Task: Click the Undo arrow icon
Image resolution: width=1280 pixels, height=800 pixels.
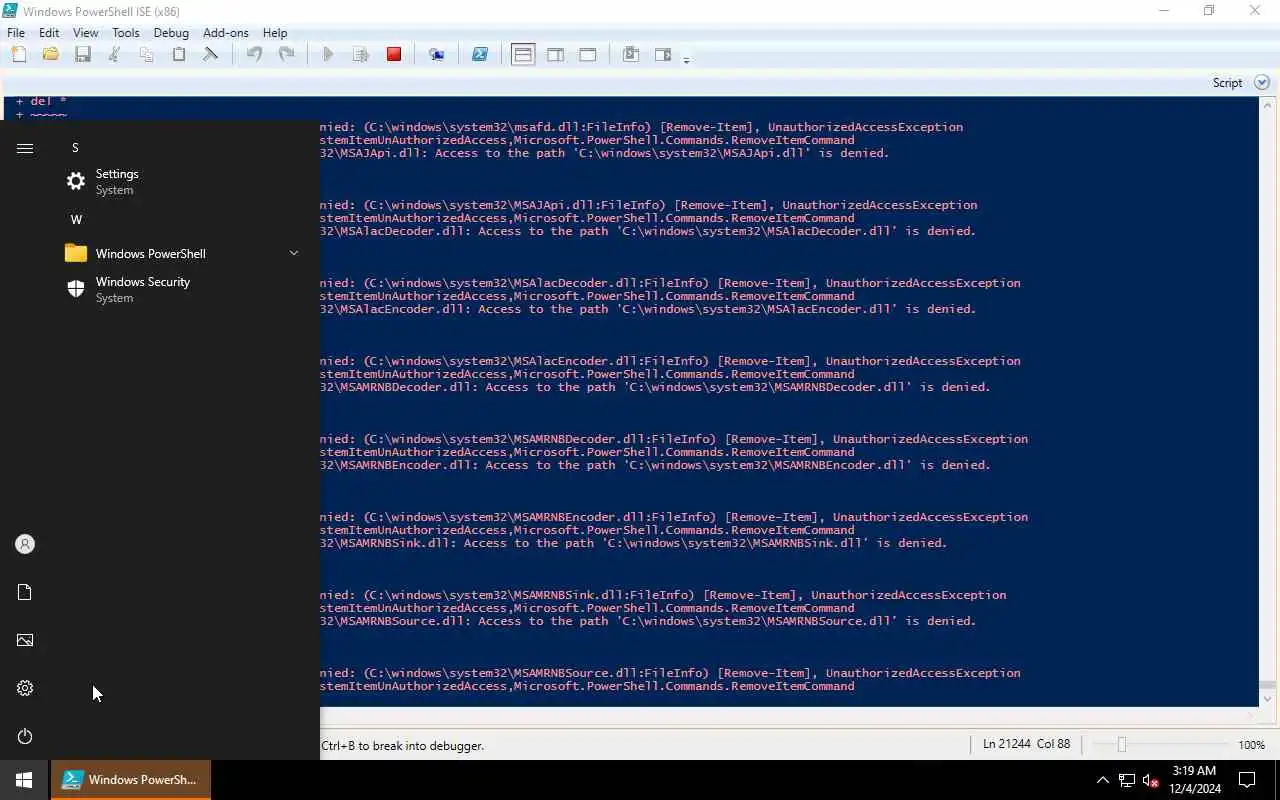Action: [x=254, y=55]
